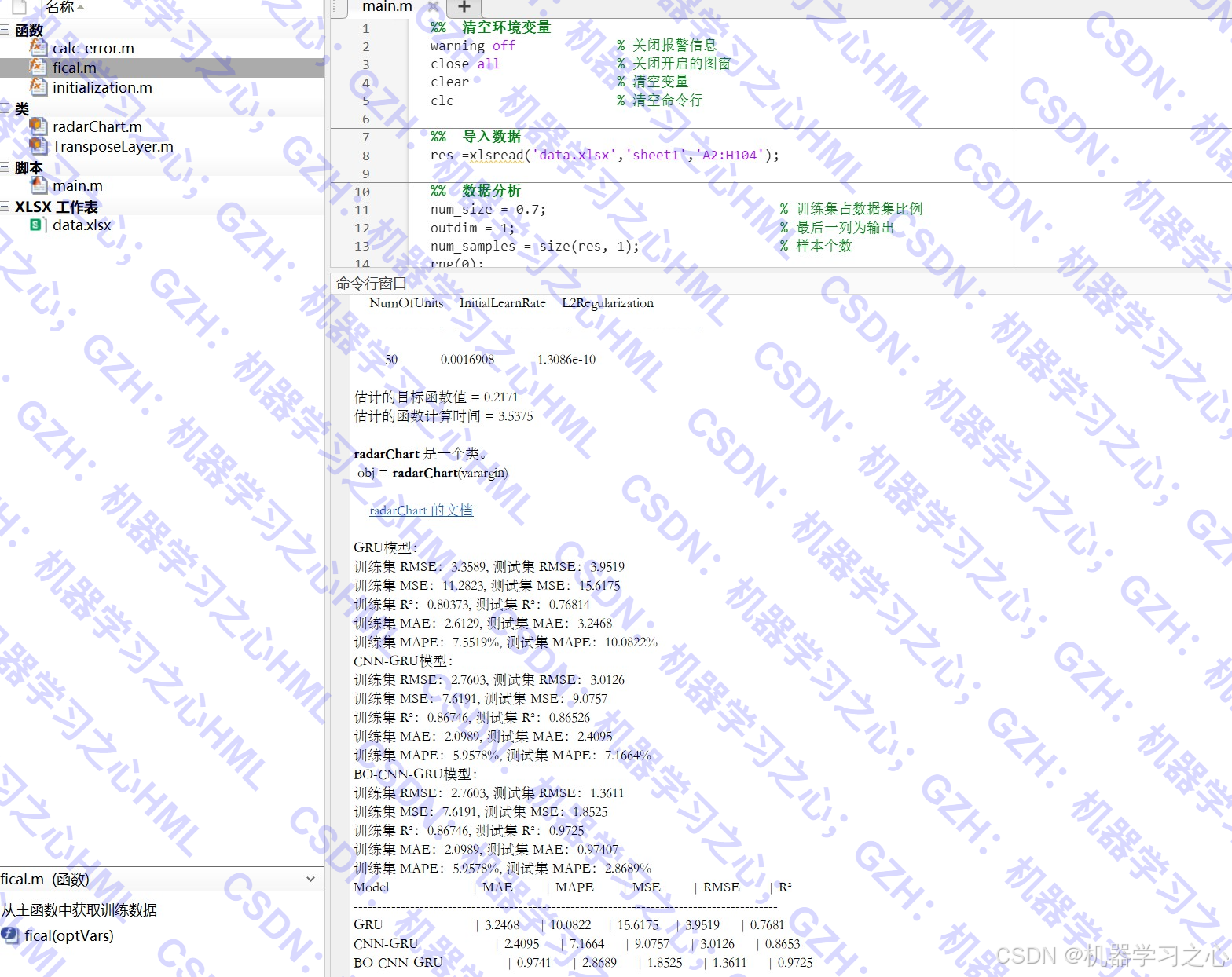Collapse the XLSX 工作表 group
The image size is (1232, 977).
click(5, 207)
